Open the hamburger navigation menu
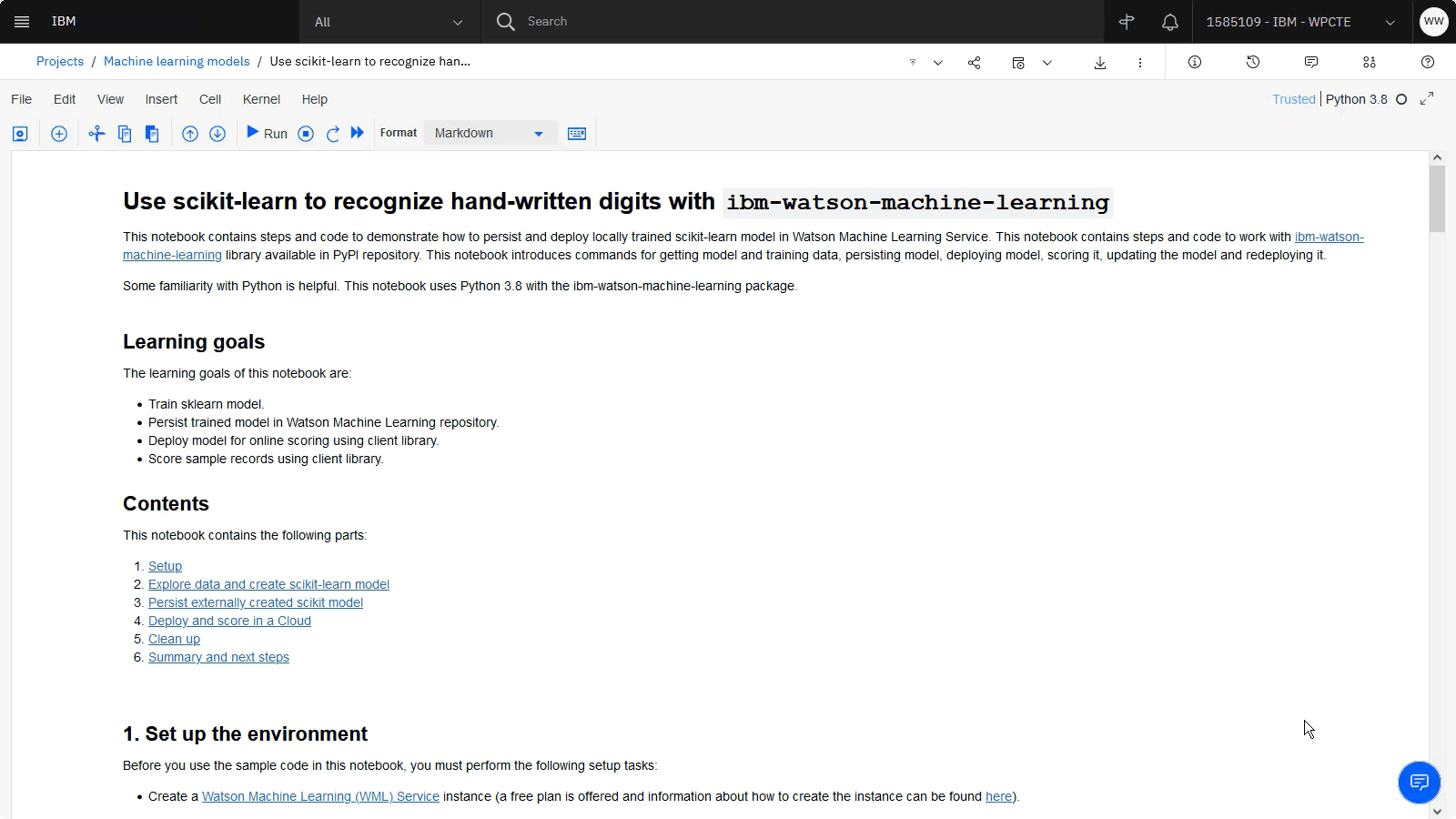 [x=22, y=22]
